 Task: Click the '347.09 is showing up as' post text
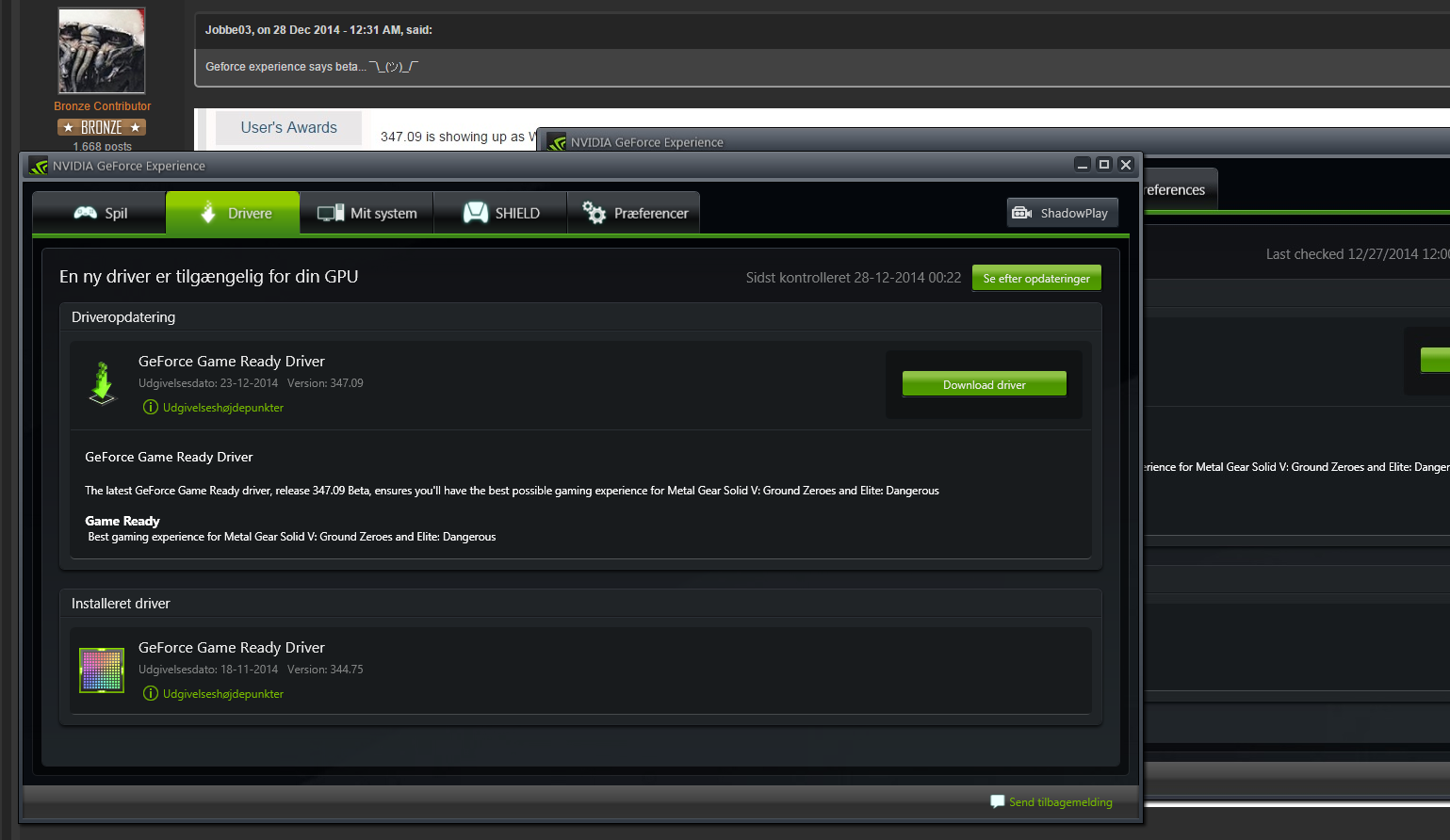click(x=457, y=137)
